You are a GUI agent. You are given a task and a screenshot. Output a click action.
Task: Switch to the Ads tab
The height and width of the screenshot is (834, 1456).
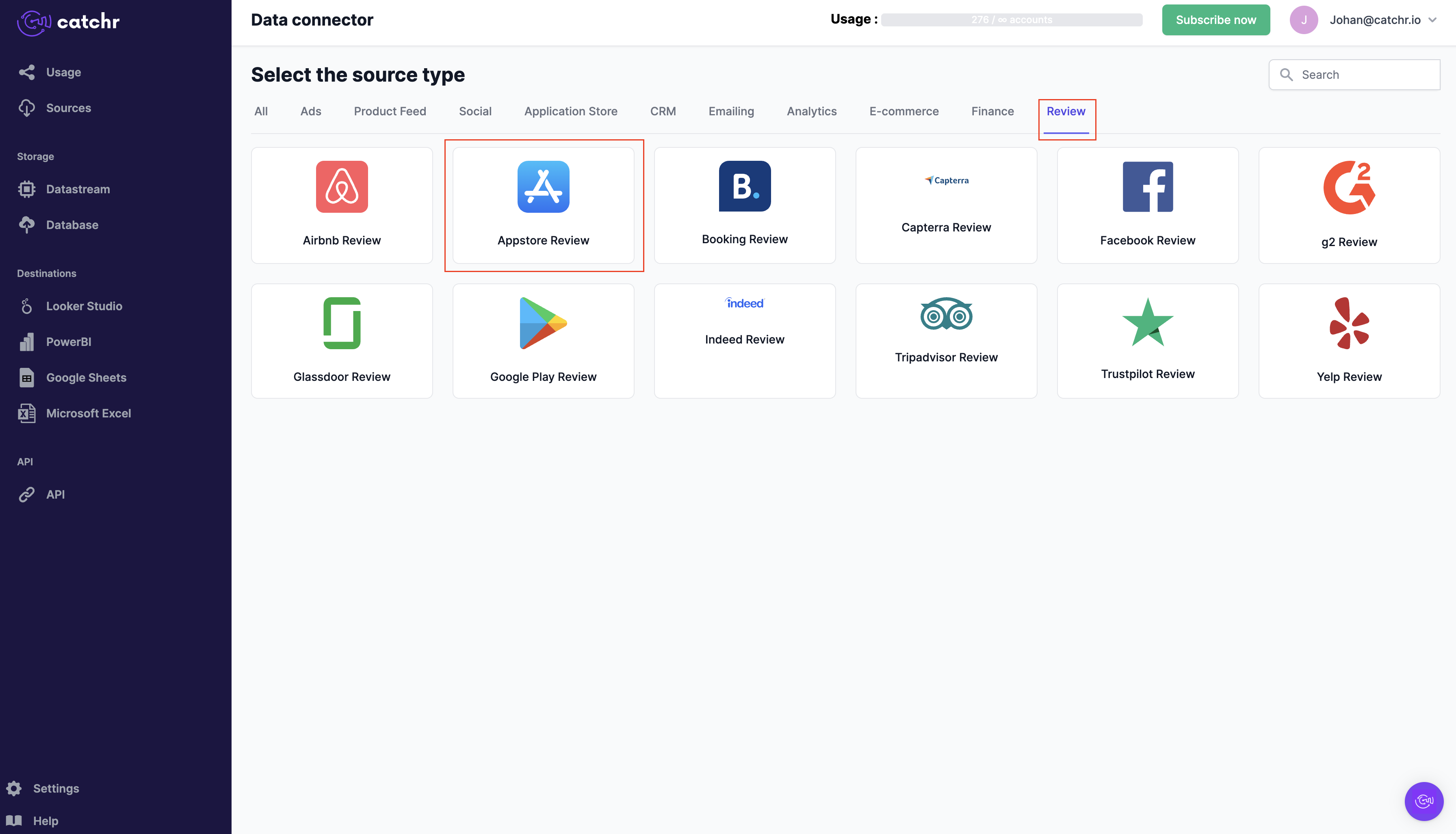[x=310, y=111]
